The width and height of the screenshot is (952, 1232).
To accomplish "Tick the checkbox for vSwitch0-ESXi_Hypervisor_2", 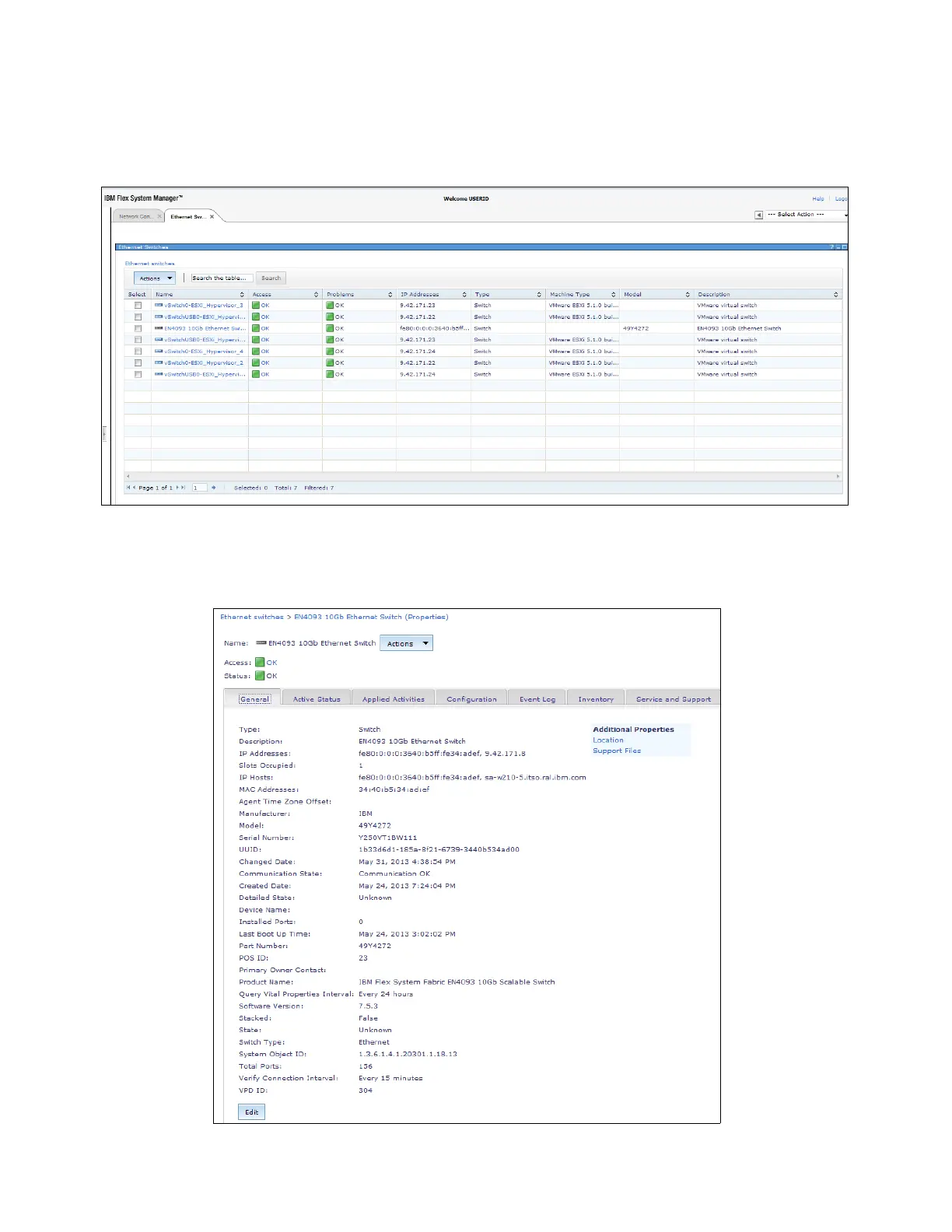I will point(138,363).
